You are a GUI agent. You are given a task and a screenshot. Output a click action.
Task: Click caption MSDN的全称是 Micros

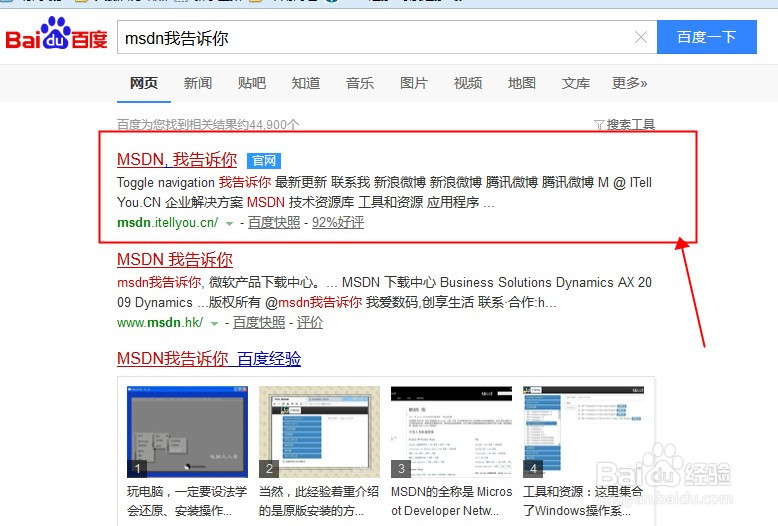click(x=452, y=501)
